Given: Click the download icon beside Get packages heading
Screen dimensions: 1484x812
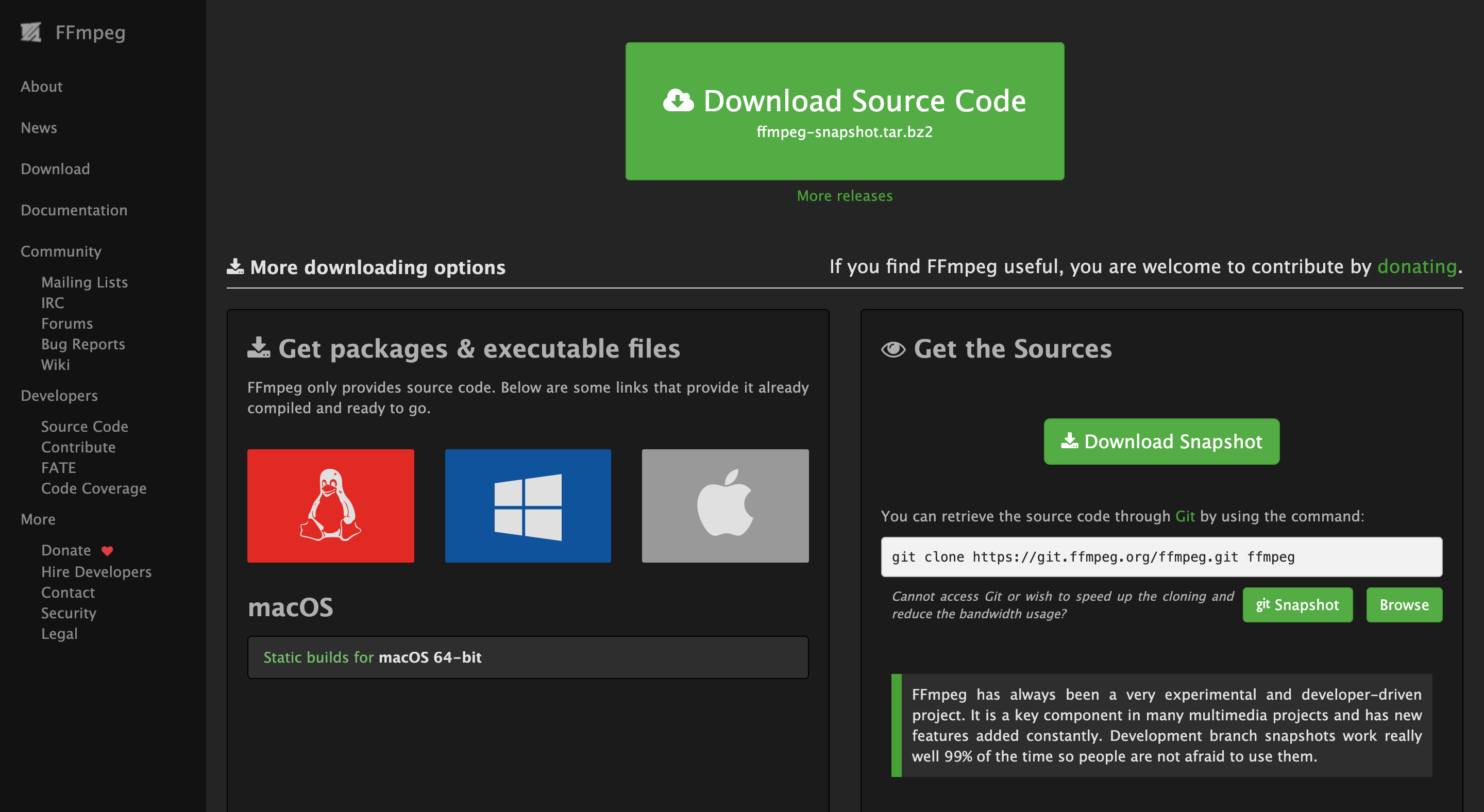Looking at the screenshot, I should (259, 348).
